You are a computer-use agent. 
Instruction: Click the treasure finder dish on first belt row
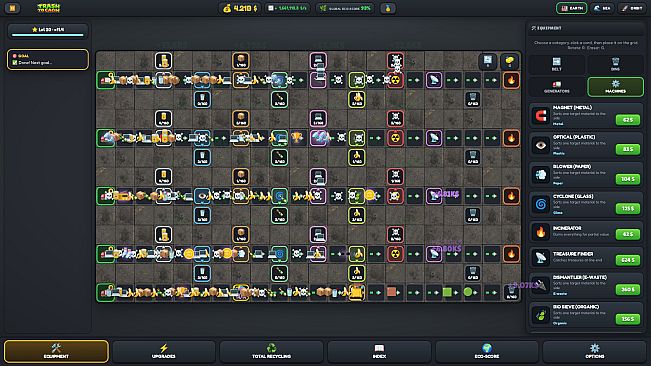click(434, 80)
